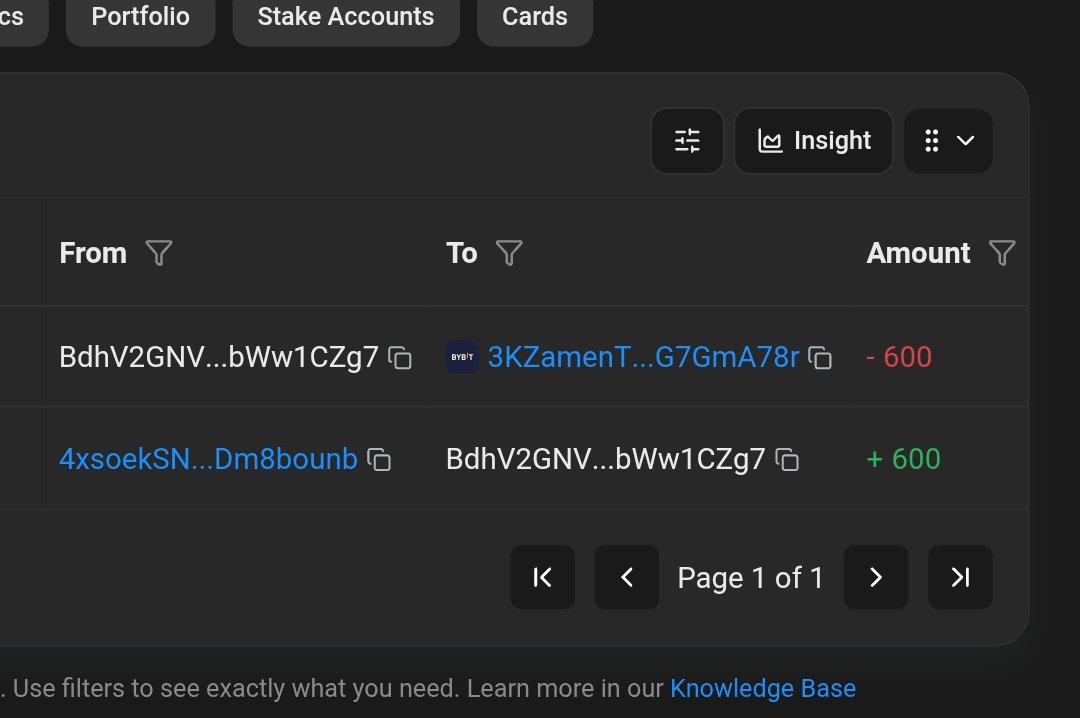Go to the last page
The image size is (1080, 718).
(960, 577)
